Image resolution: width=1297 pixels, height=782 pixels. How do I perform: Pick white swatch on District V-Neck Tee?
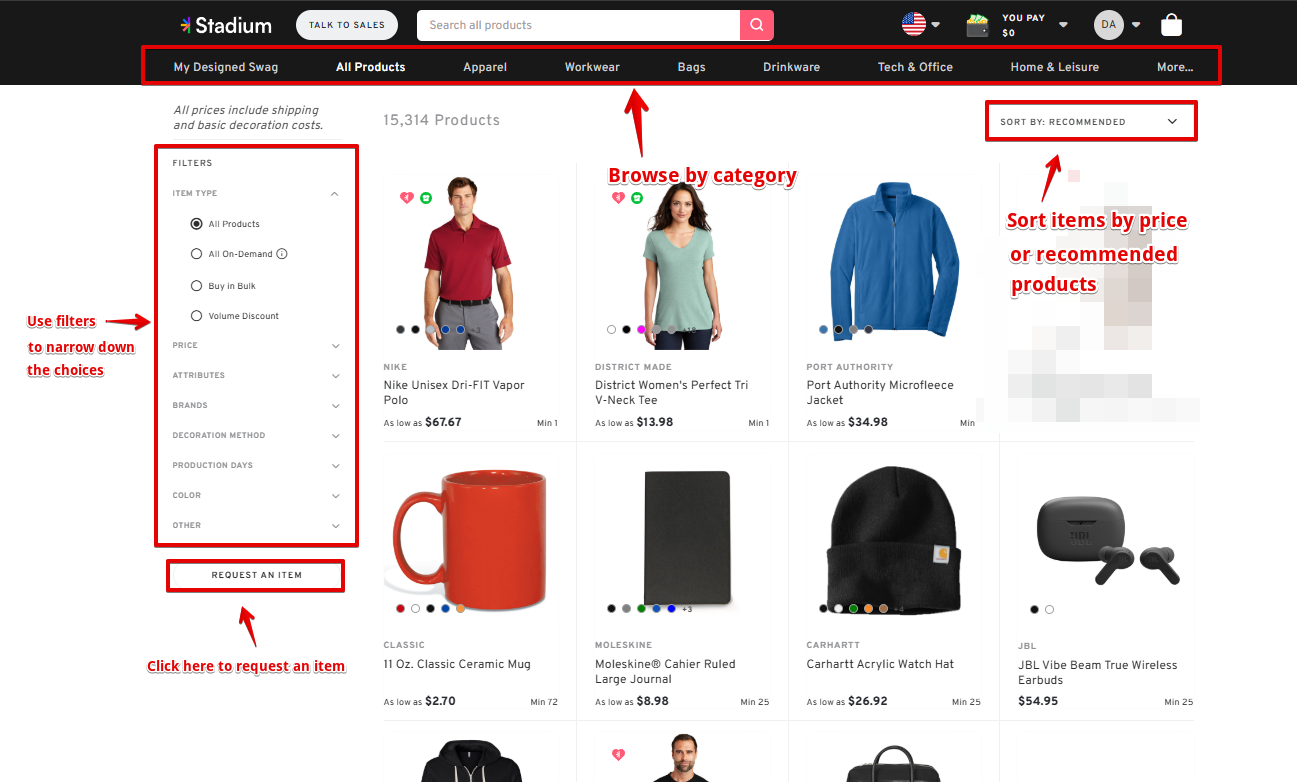[612, 329]
